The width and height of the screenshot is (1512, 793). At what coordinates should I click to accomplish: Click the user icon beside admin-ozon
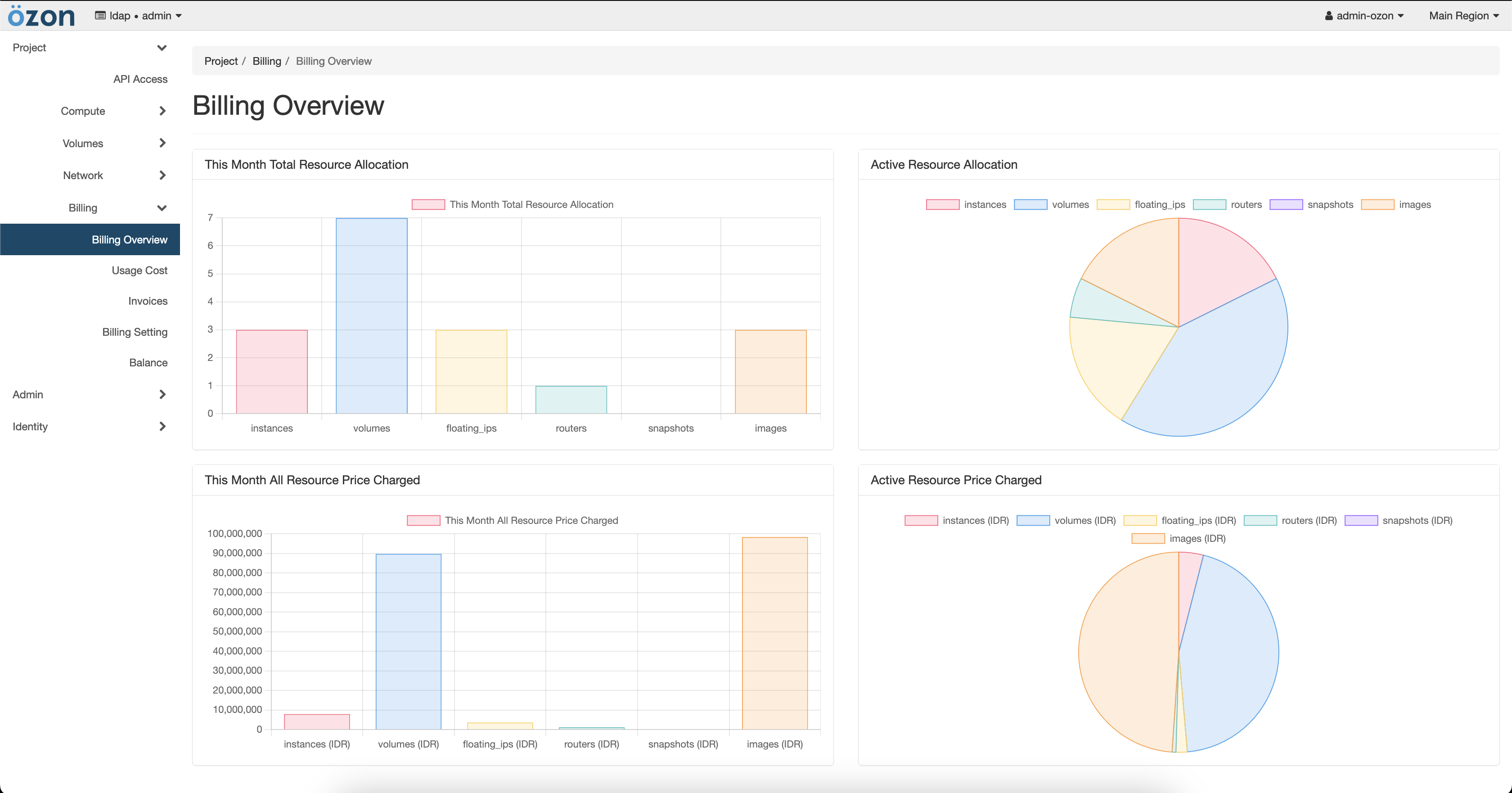pos(1329,16)
